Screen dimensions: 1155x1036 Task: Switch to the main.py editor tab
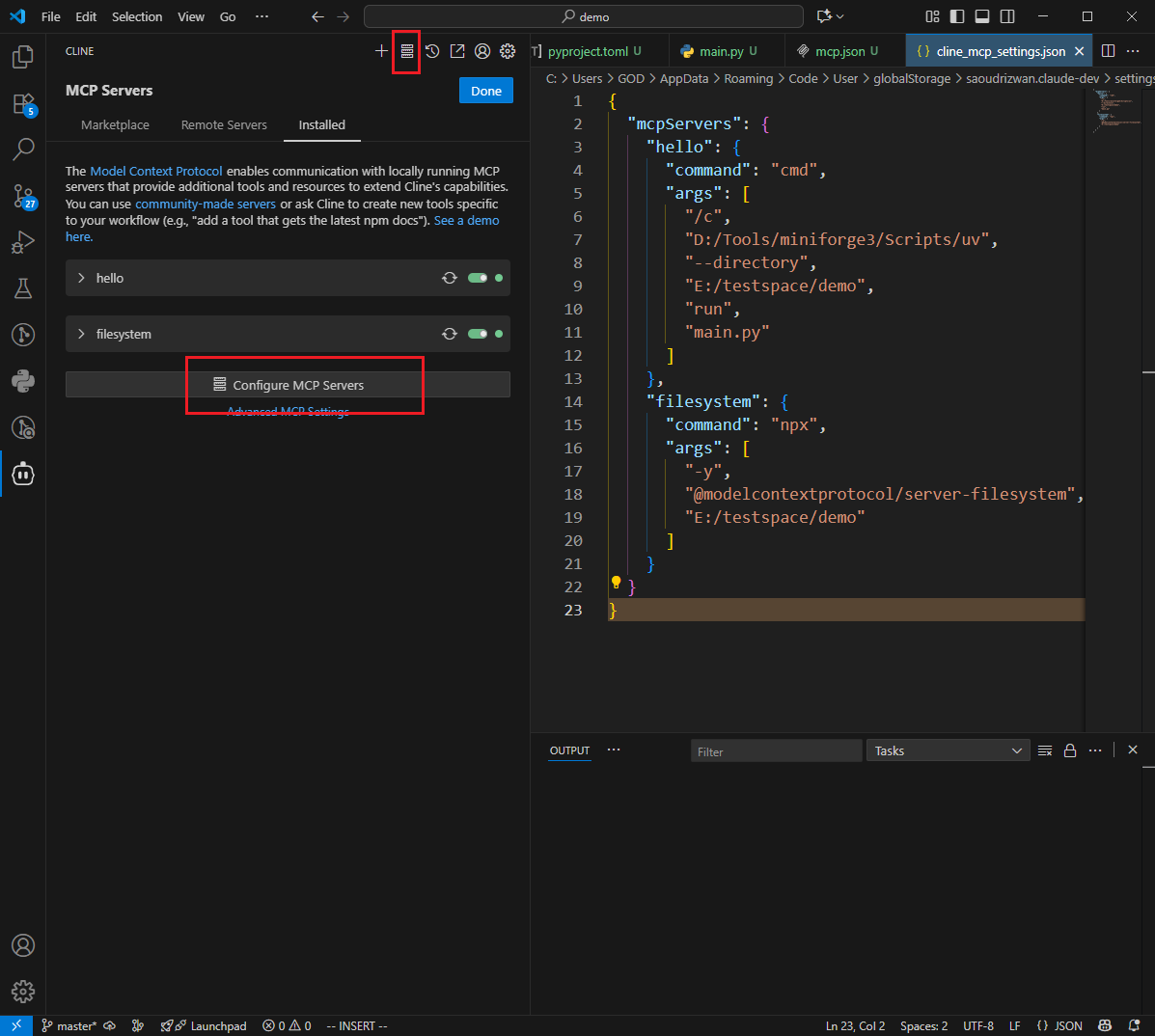pyautogui.click(x=727, y=51)
